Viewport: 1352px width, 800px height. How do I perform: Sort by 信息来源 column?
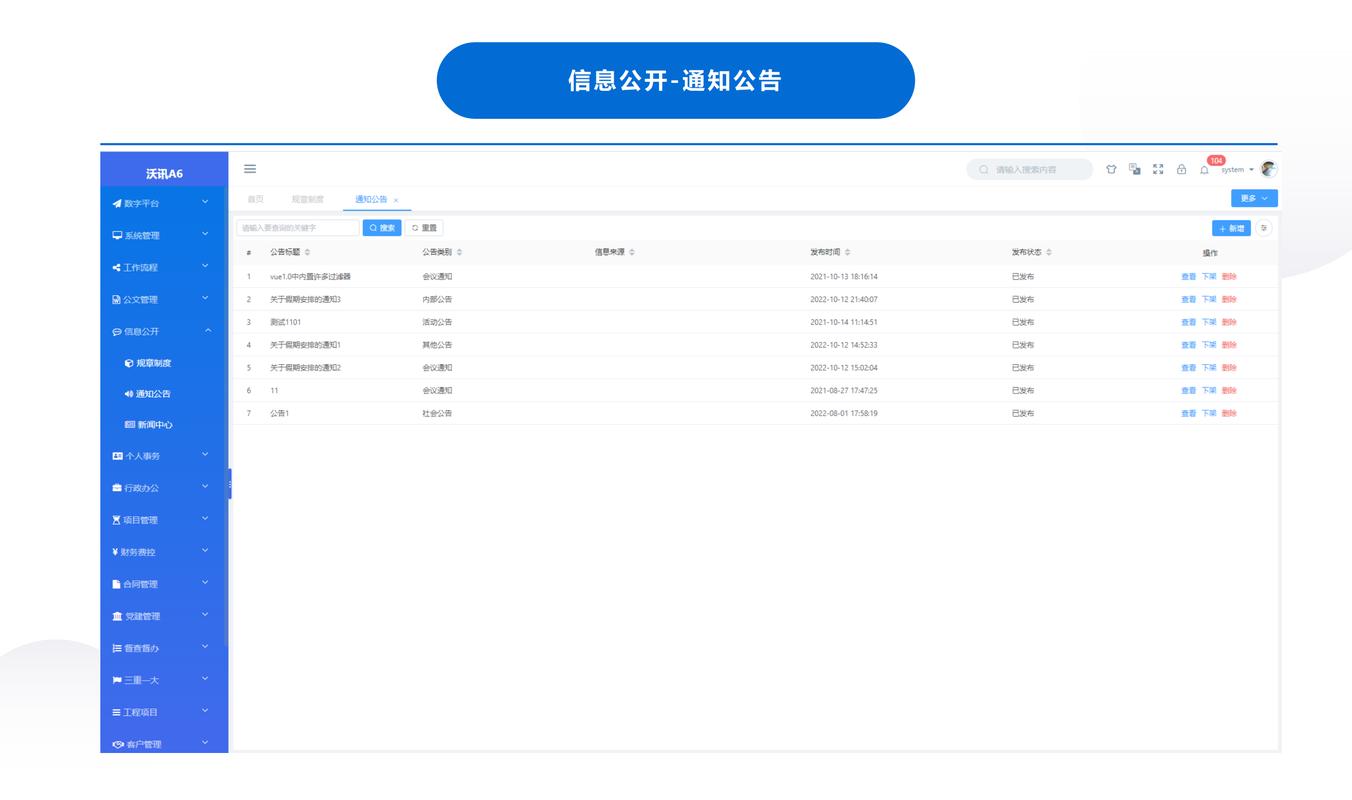pos(632,252)
